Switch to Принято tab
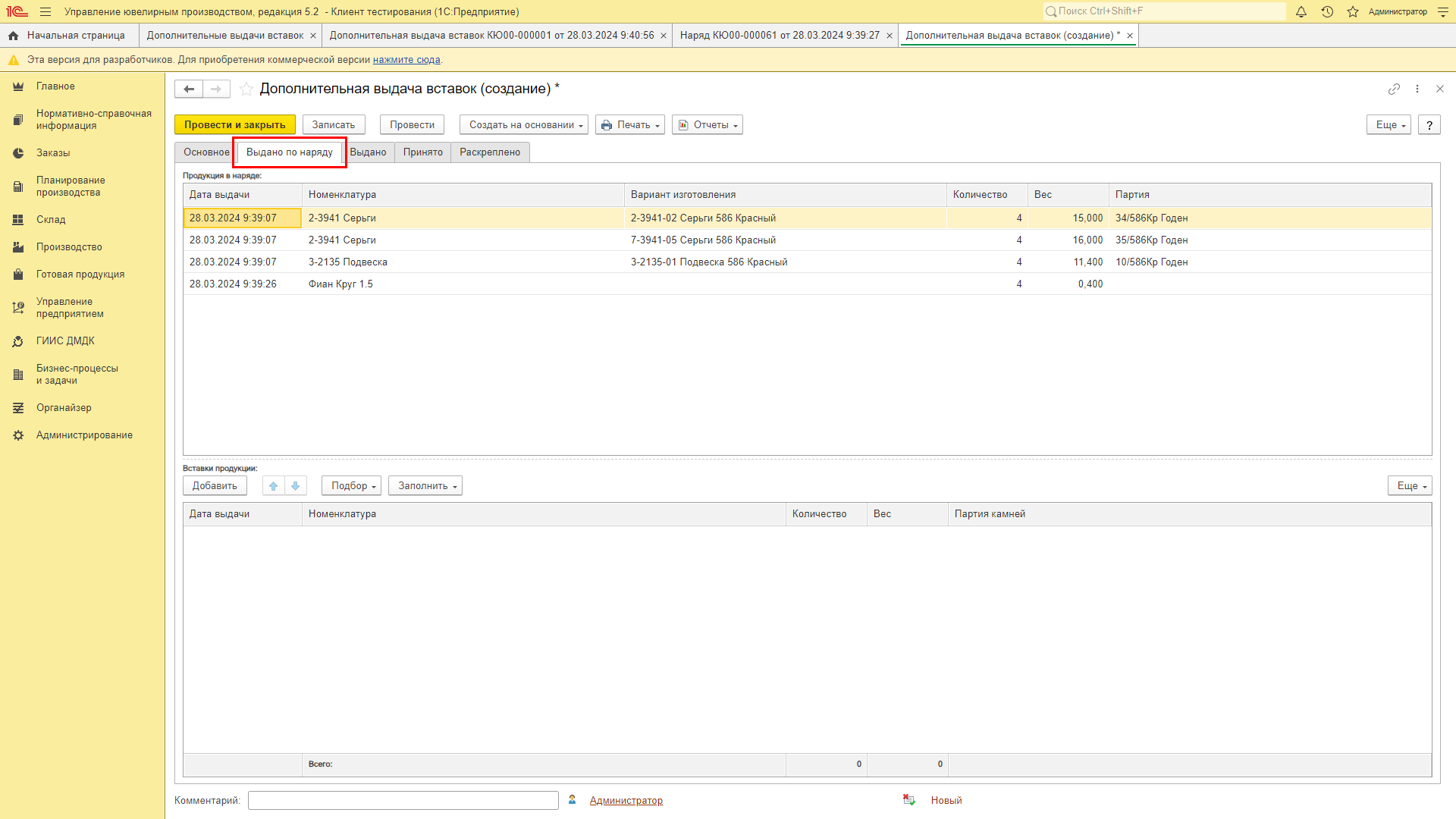This screenshot has width=1456, height=819. tap(422, 152)
